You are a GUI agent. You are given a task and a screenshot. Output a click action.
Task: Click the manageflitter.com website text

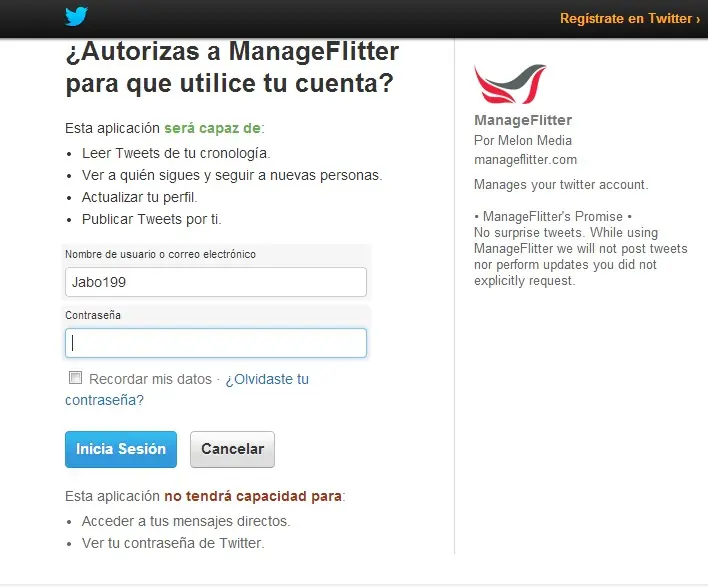coord(526,160)
